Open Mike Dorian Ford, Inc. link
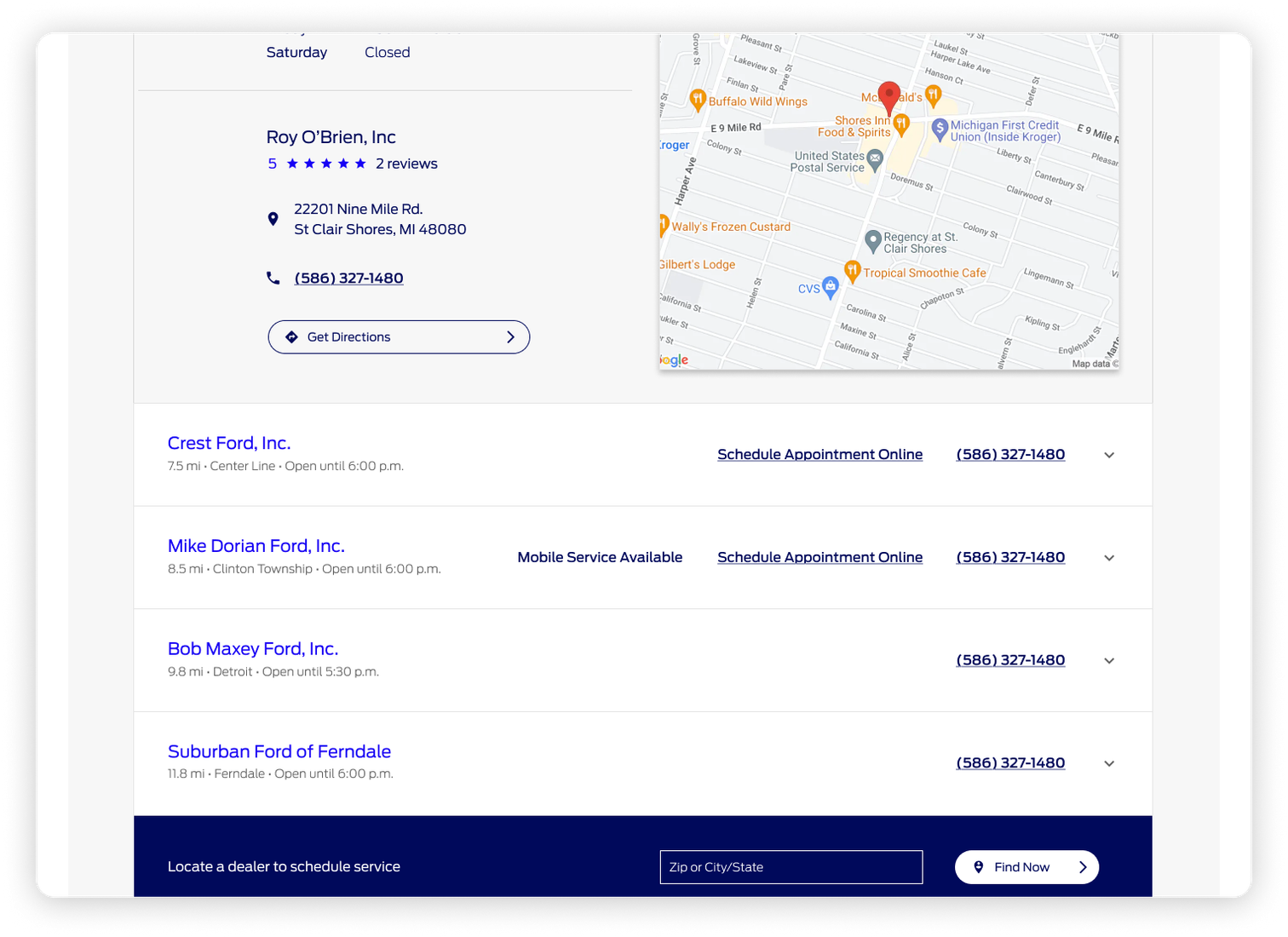The height and width of the screenshot is (937, 1288). pyautogui.click(x=256, y=546)
